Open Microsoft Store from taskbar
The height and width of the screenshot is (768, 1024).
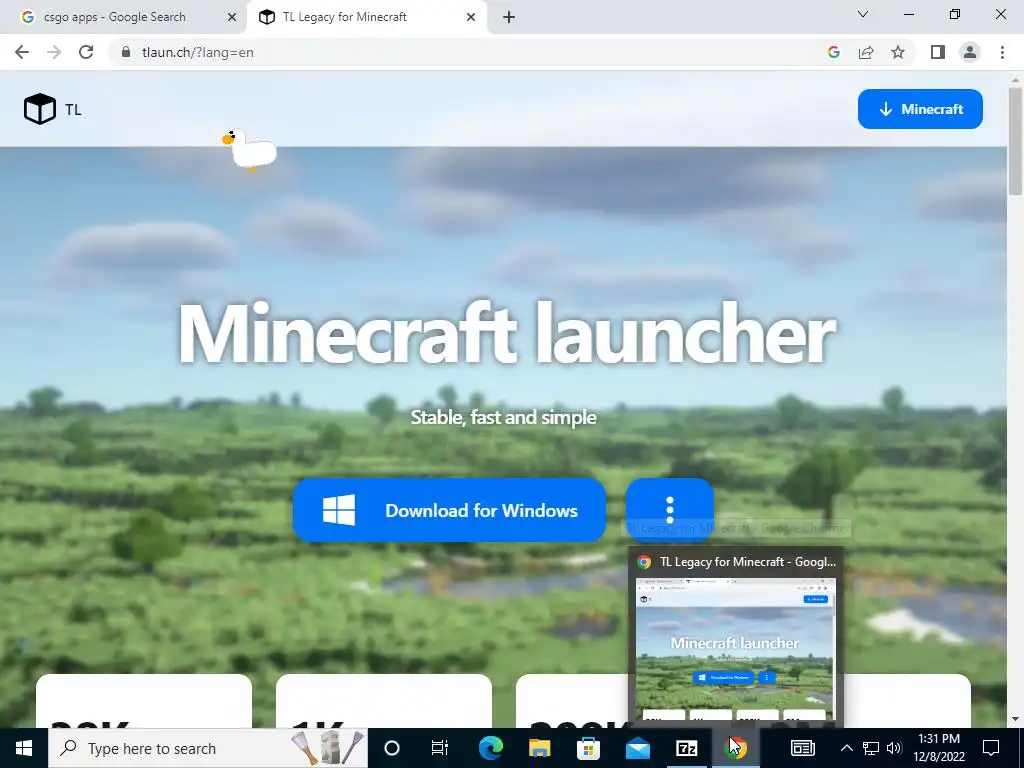point(588,748)
